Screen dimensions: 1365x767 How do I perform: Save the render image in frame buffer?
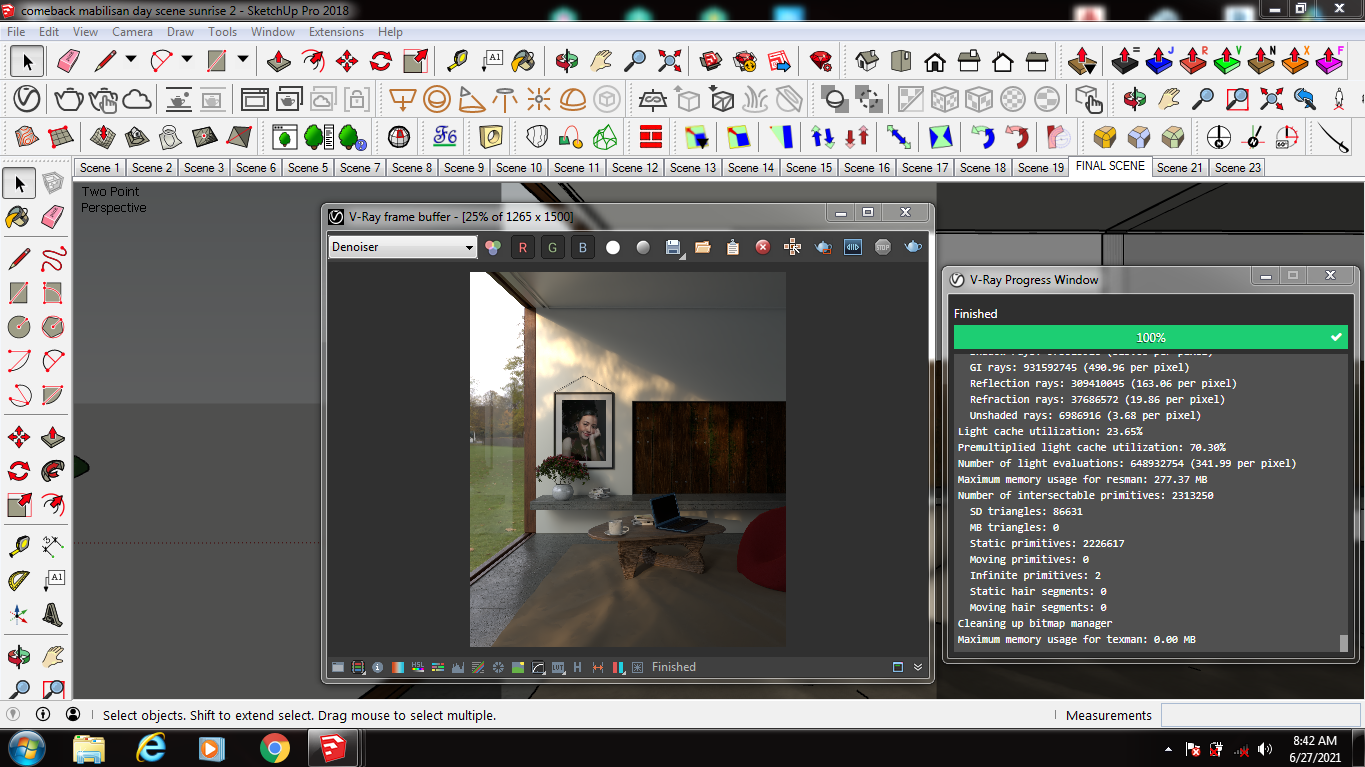[673, 247]
